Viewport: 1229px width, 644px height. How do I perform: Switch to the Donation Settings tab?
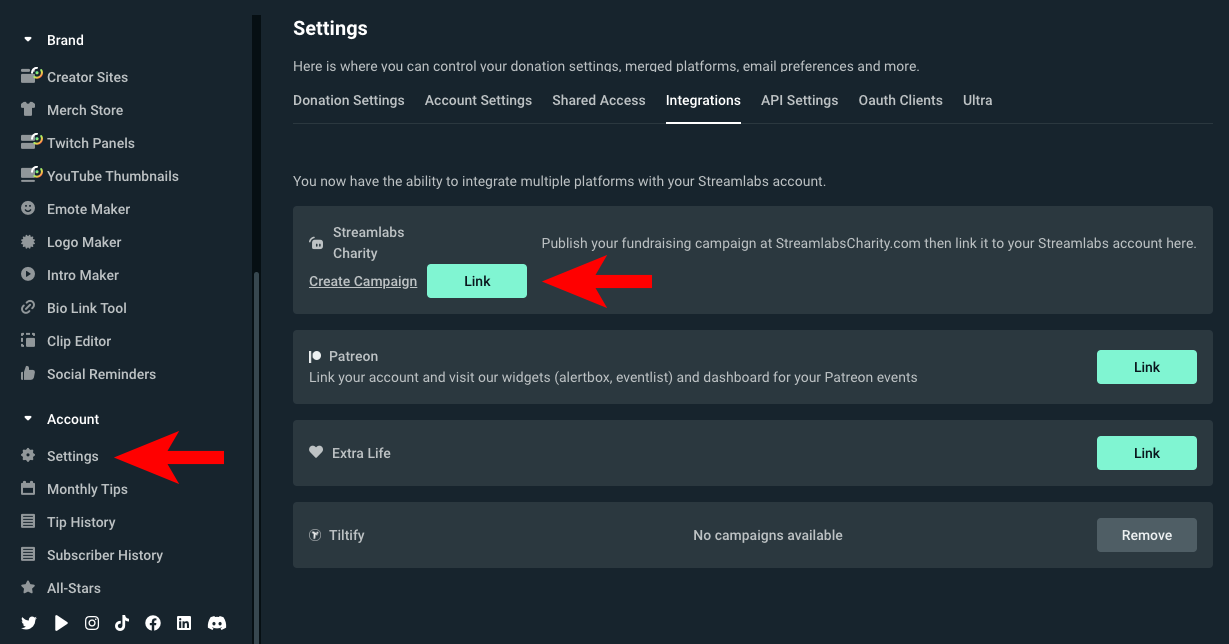pyautogui.click(x=348, y=100)
